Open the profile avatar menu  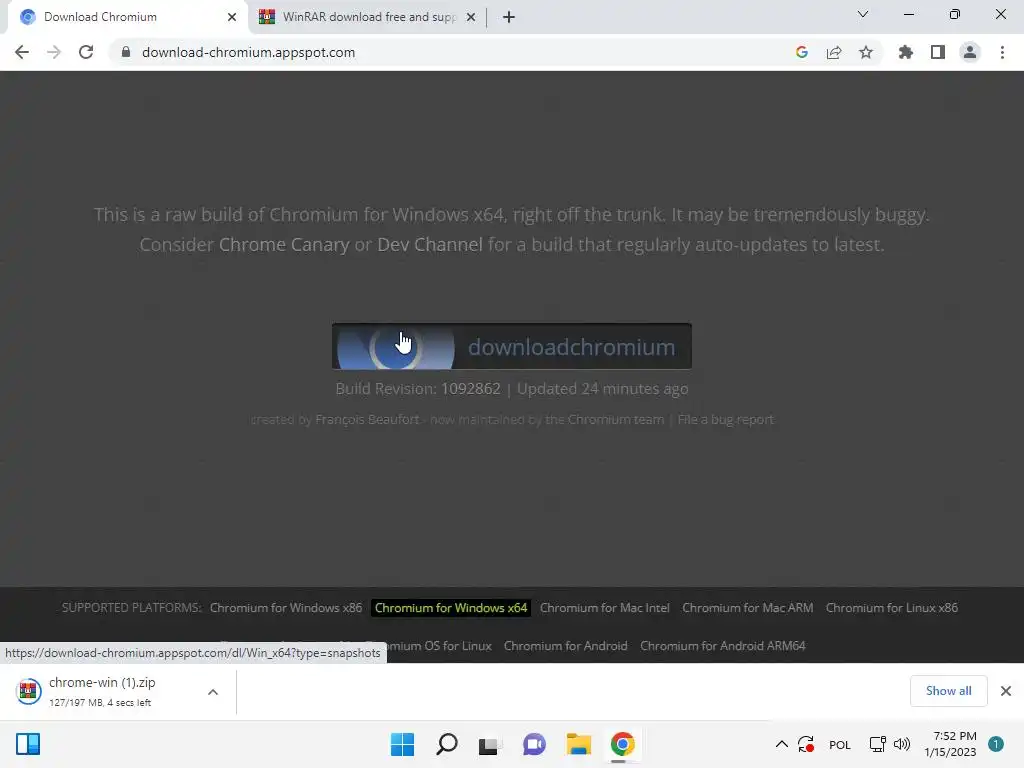(x=970, y=52)
